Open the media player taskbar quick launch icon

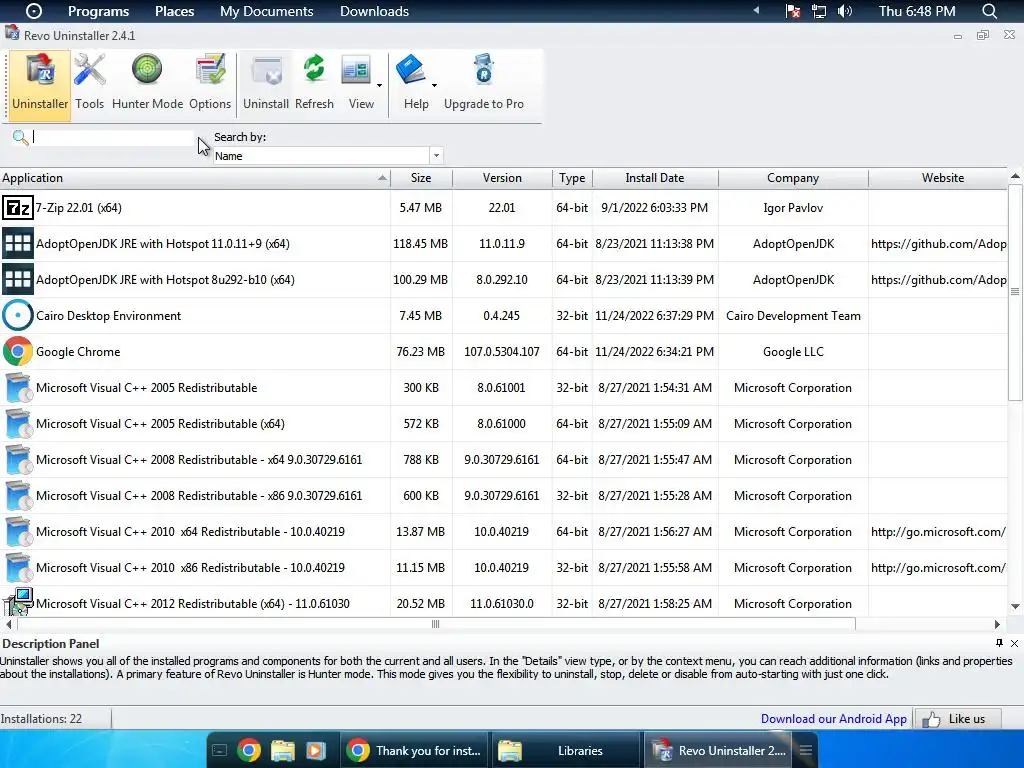(315, 750)
